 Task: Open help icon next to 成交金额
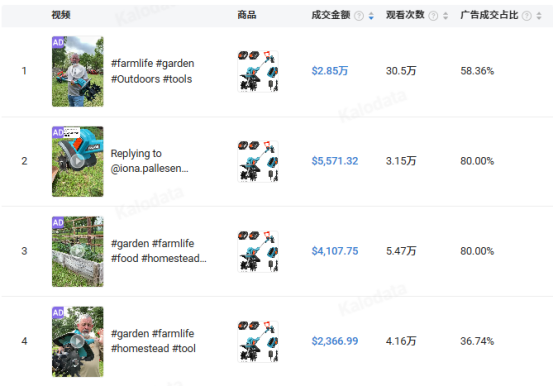point(359,16)
